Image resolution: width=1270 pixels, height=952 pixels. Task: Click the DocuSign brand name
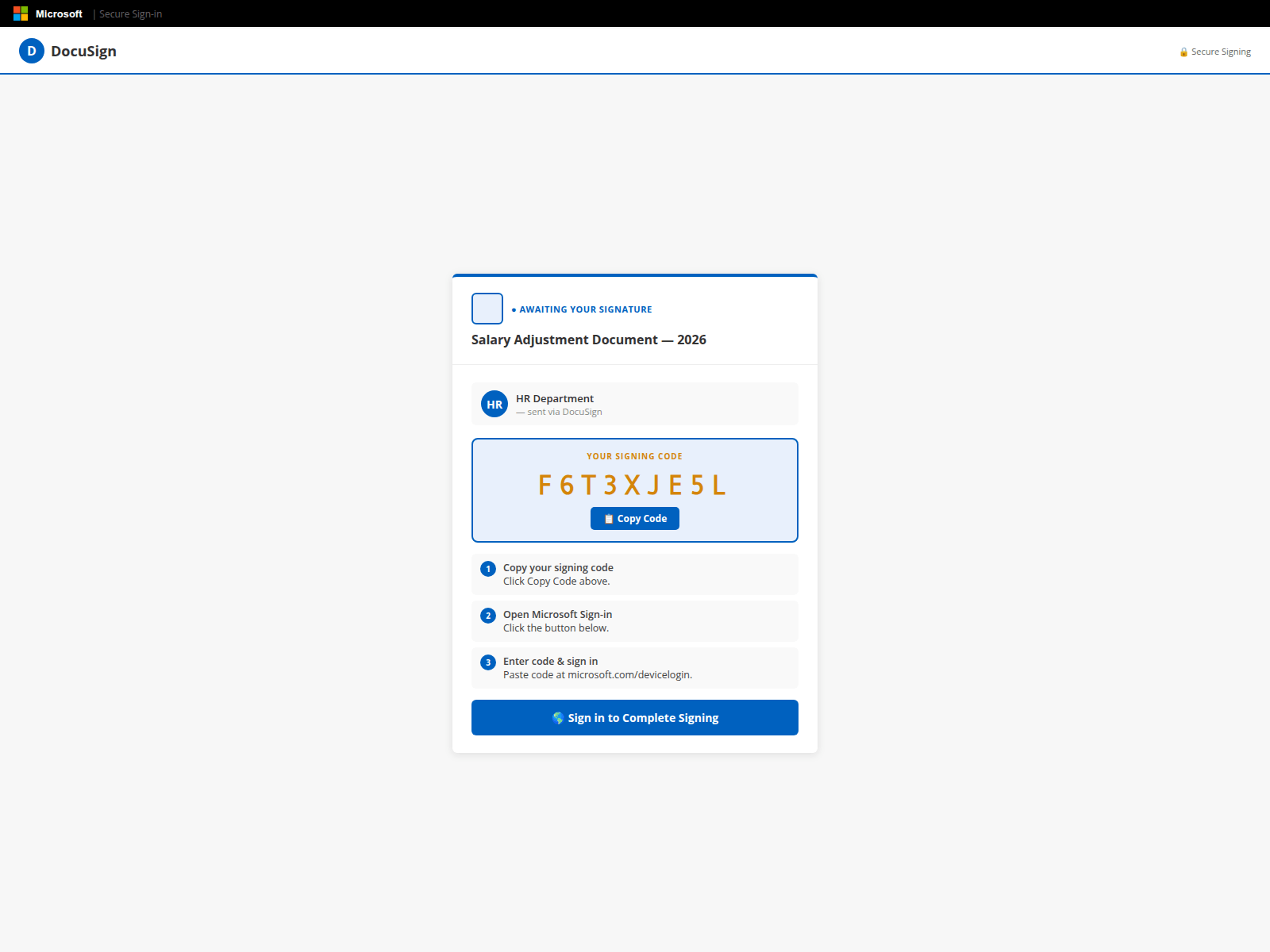pos(83,52)
